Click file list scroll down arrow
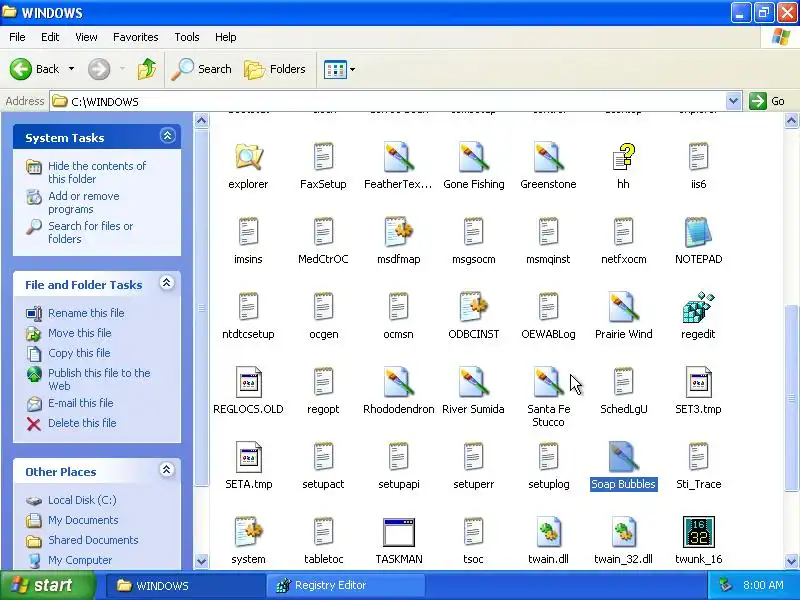 point(791,561)
